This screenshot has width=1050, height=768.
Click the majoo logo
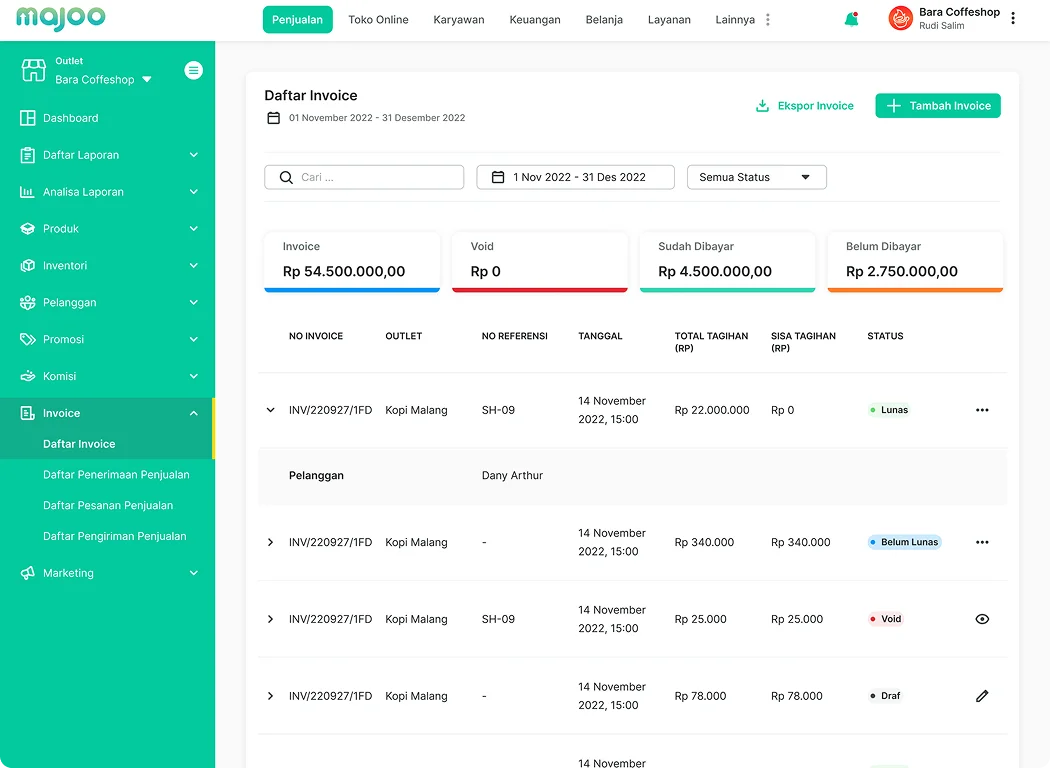coord(60,18)
